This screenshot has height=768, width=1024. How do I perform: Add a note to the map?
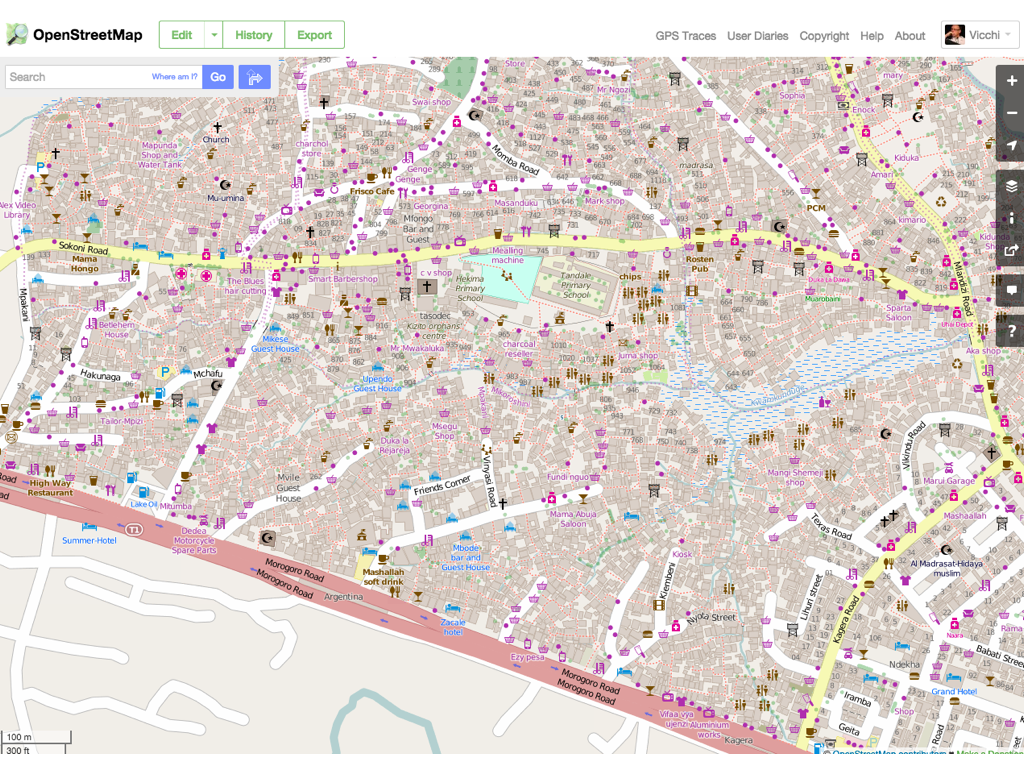[x=1012, y=290]
